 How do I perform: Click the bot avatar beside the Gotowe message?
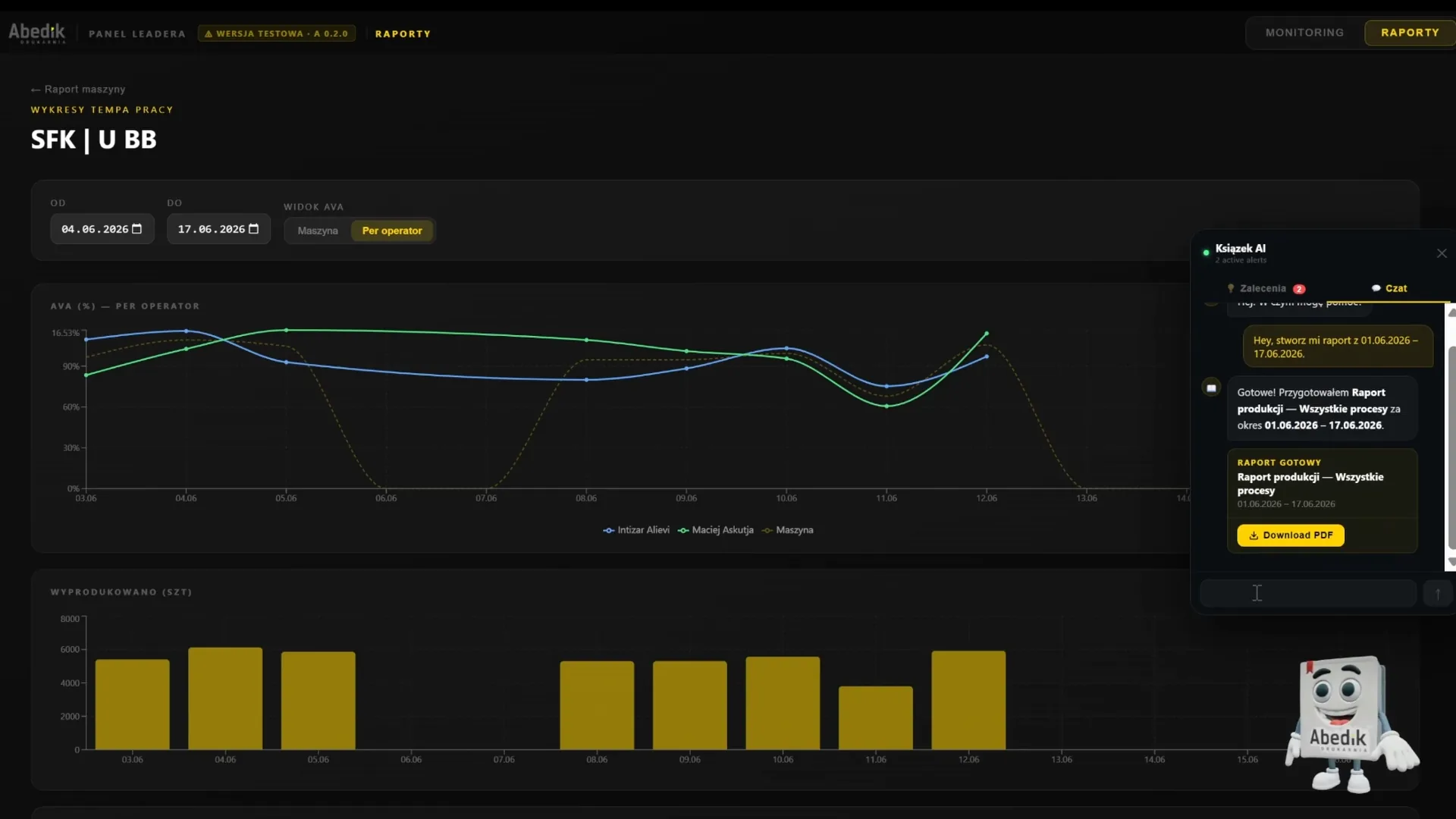click(1211, 388)
